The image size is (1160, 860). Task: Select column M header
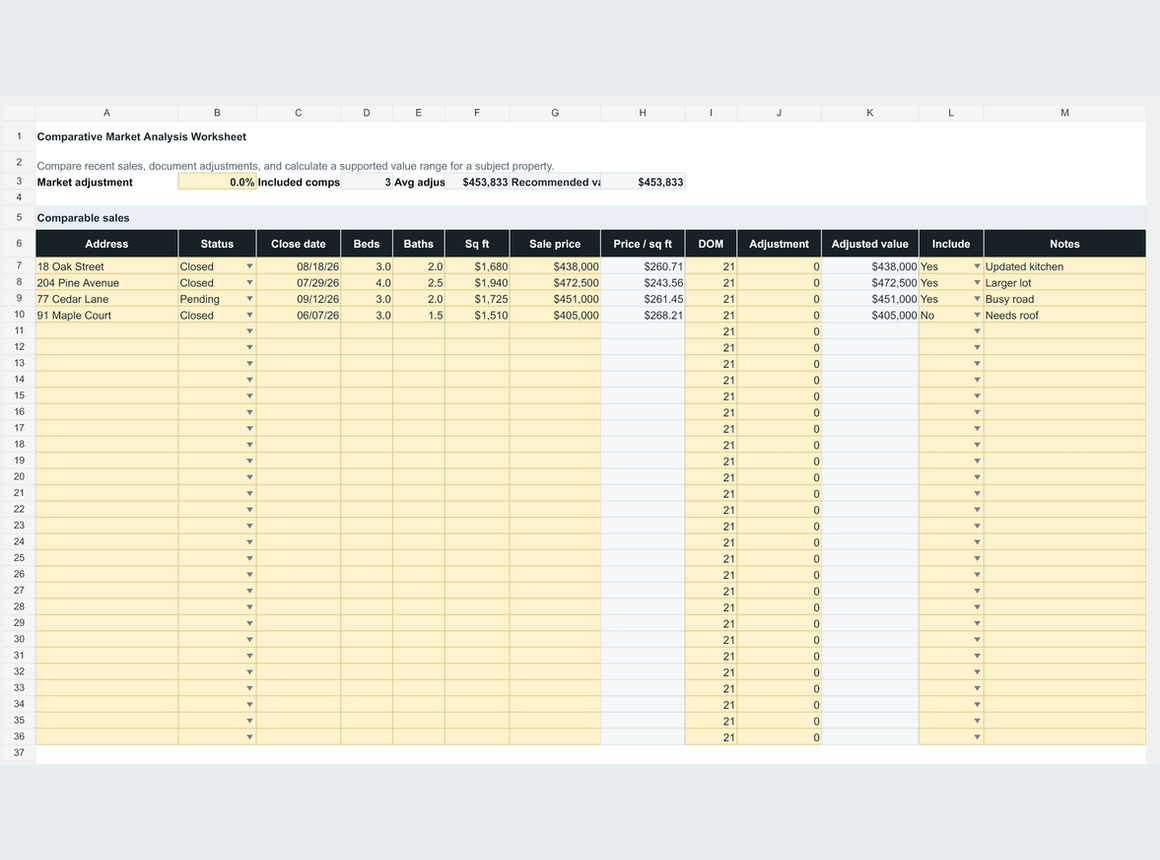1065,112
